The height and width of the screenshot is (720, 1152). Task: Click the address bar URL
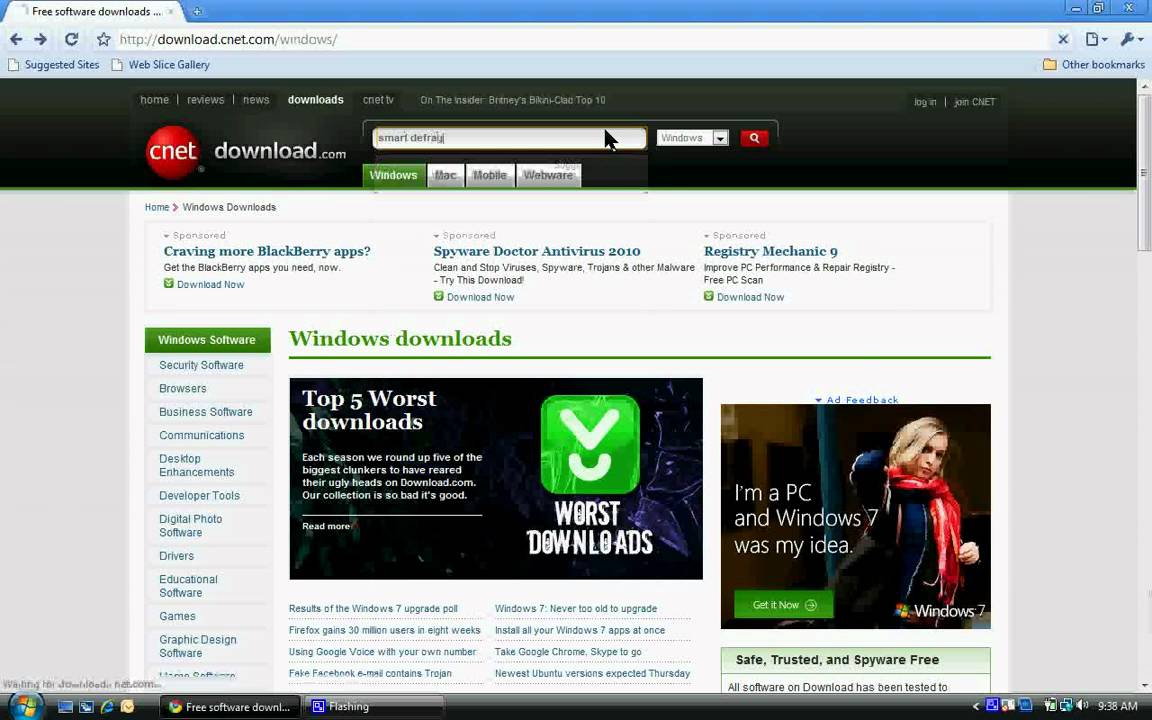tap(228, 40)
